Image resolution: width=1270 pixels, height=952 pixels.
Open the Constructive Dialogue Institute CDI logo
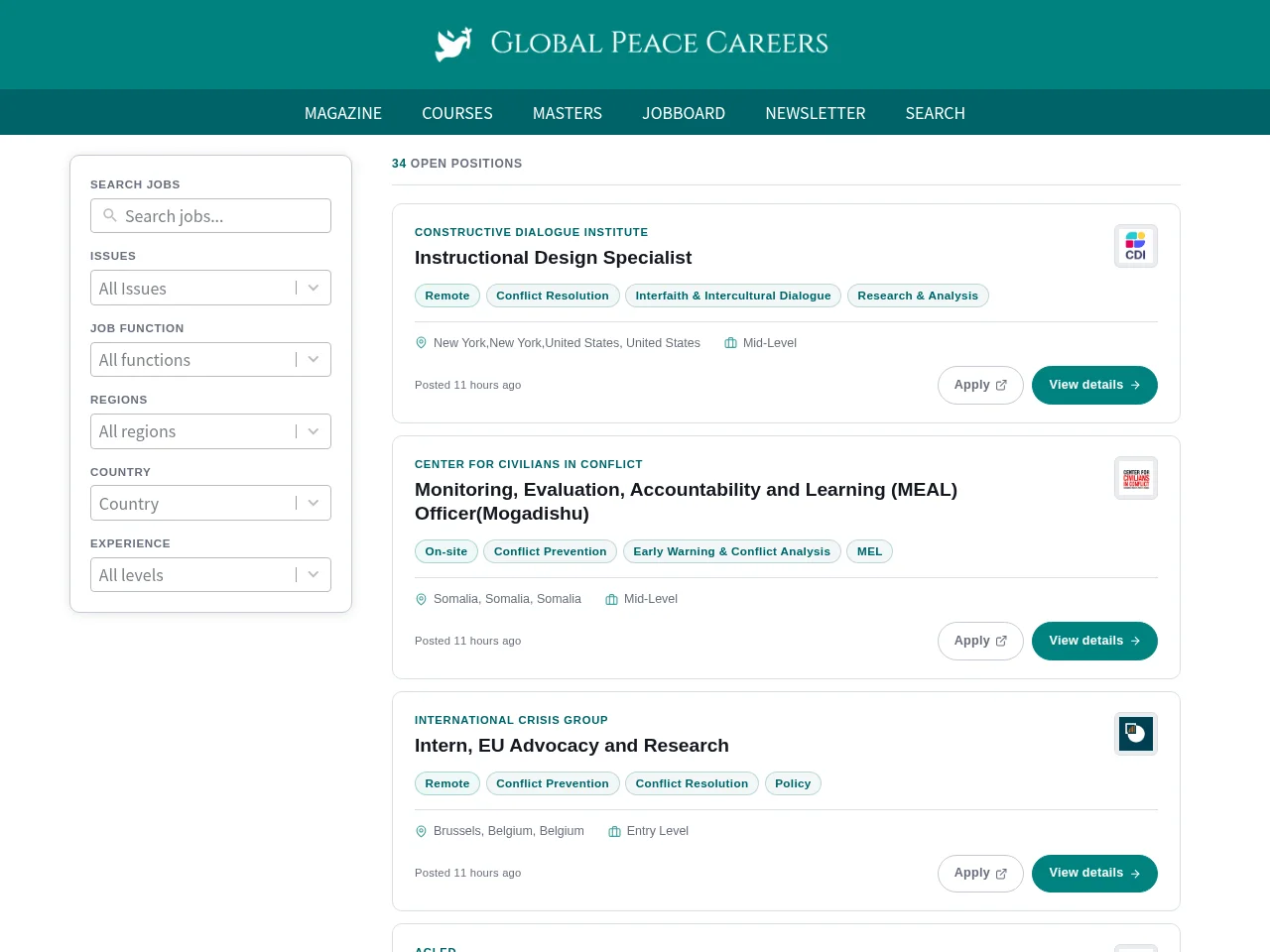click(1135, 246)
